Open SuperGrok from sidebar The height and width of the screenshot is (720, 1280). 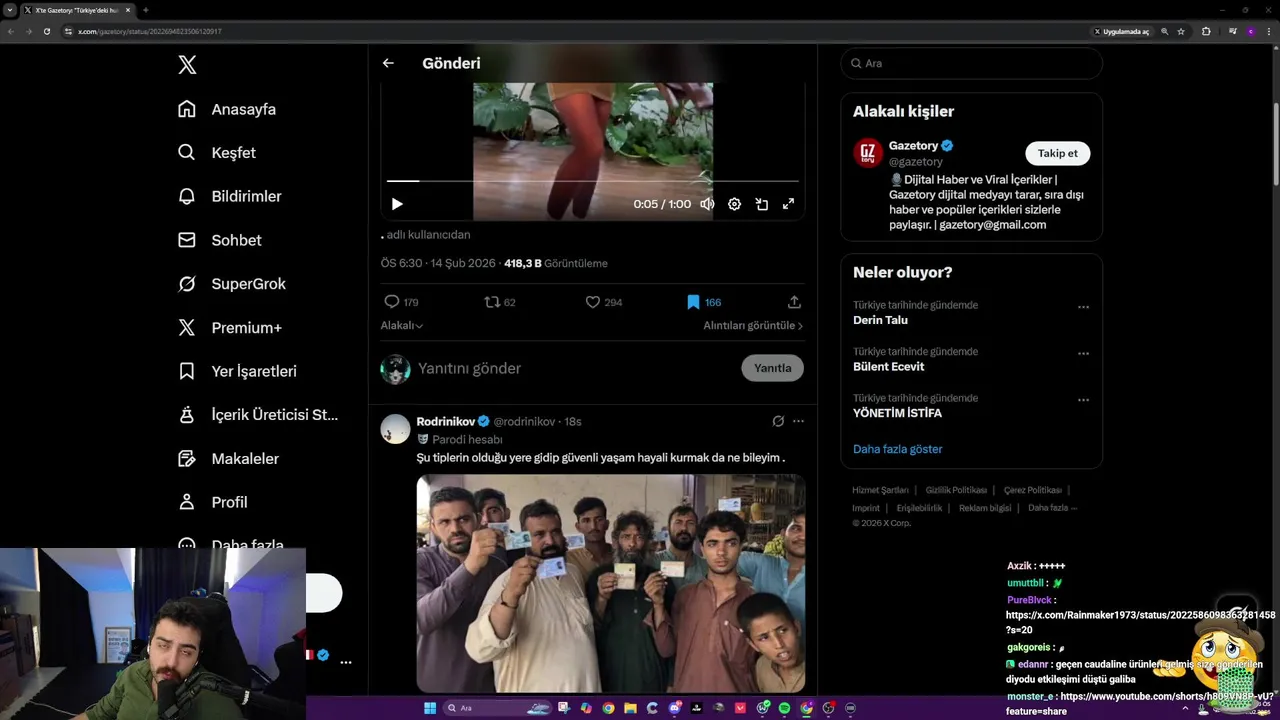point(232,284)
